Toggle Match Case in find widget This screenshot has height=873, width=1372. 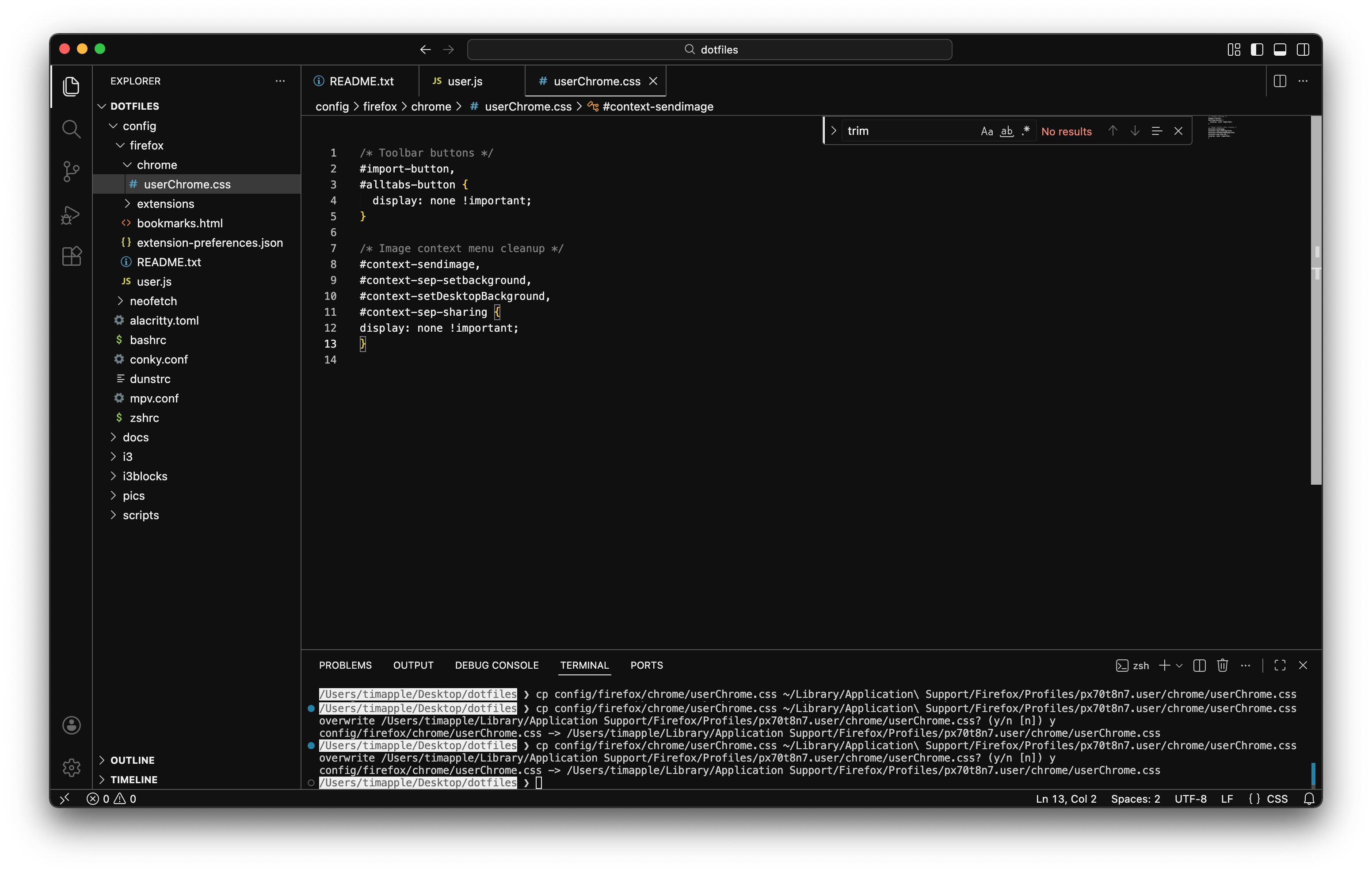[x=987, y=131]
